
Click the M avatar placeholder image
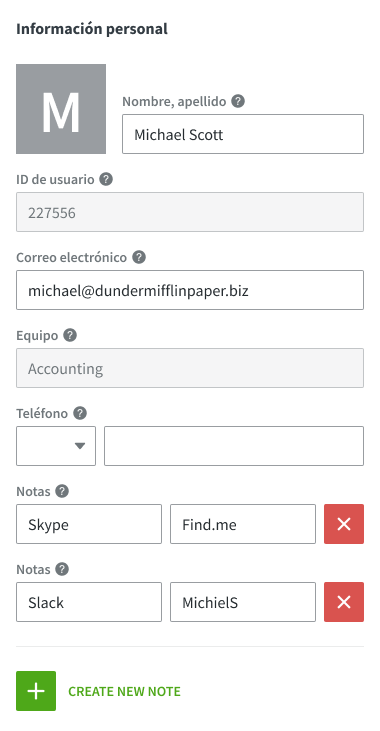(61, 109)
